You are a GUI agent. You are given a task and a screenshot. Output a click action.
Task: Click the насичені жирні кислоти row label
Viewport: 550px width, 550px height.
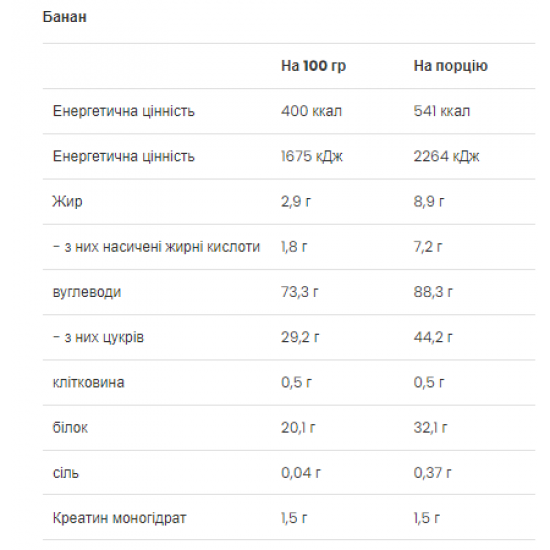coord(156,247)
